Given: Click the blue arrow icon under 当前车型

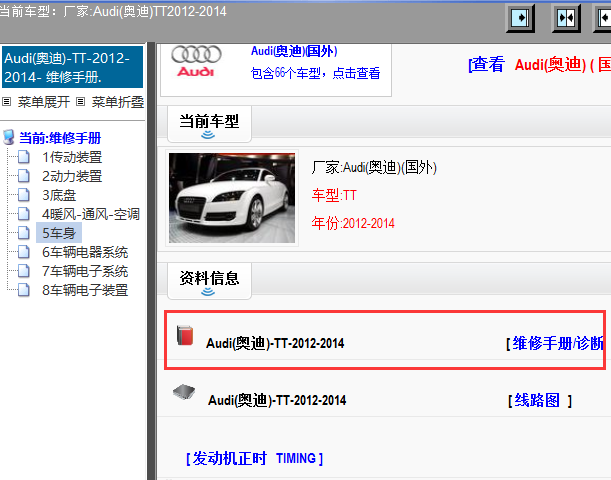Looking at the screenshot, I should click(208, 135).
